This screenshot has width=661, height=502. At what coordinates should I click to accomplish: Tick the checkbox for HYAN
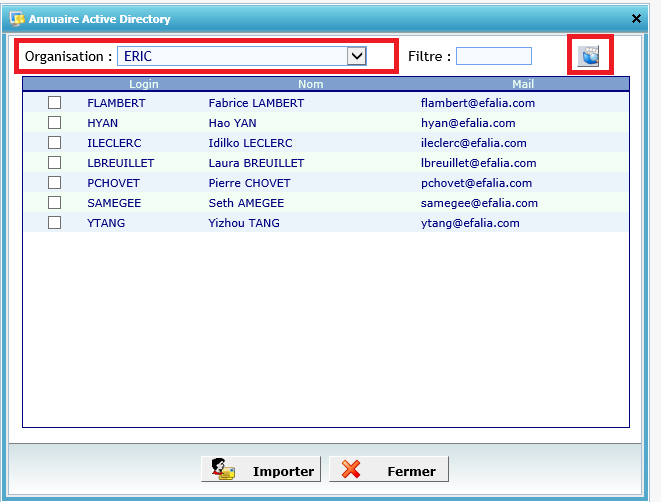pyautogui.click(x=55, y=123)
